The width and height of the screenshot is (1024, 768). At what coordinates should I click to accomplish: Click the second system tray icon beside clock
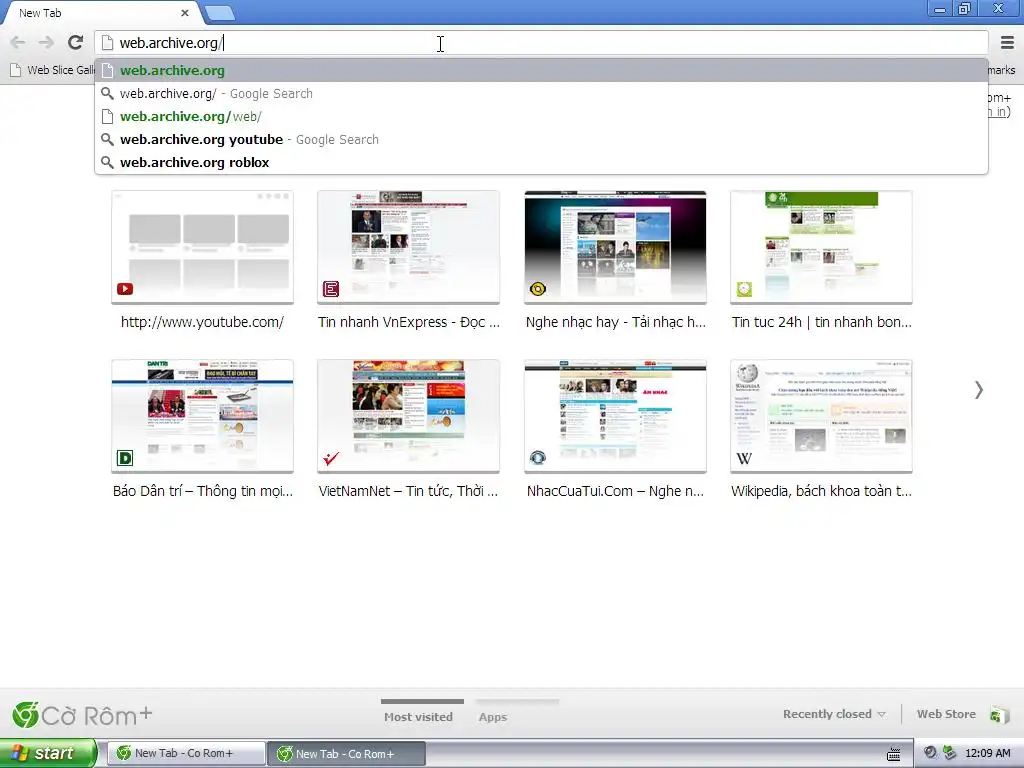tap(949, 753)
